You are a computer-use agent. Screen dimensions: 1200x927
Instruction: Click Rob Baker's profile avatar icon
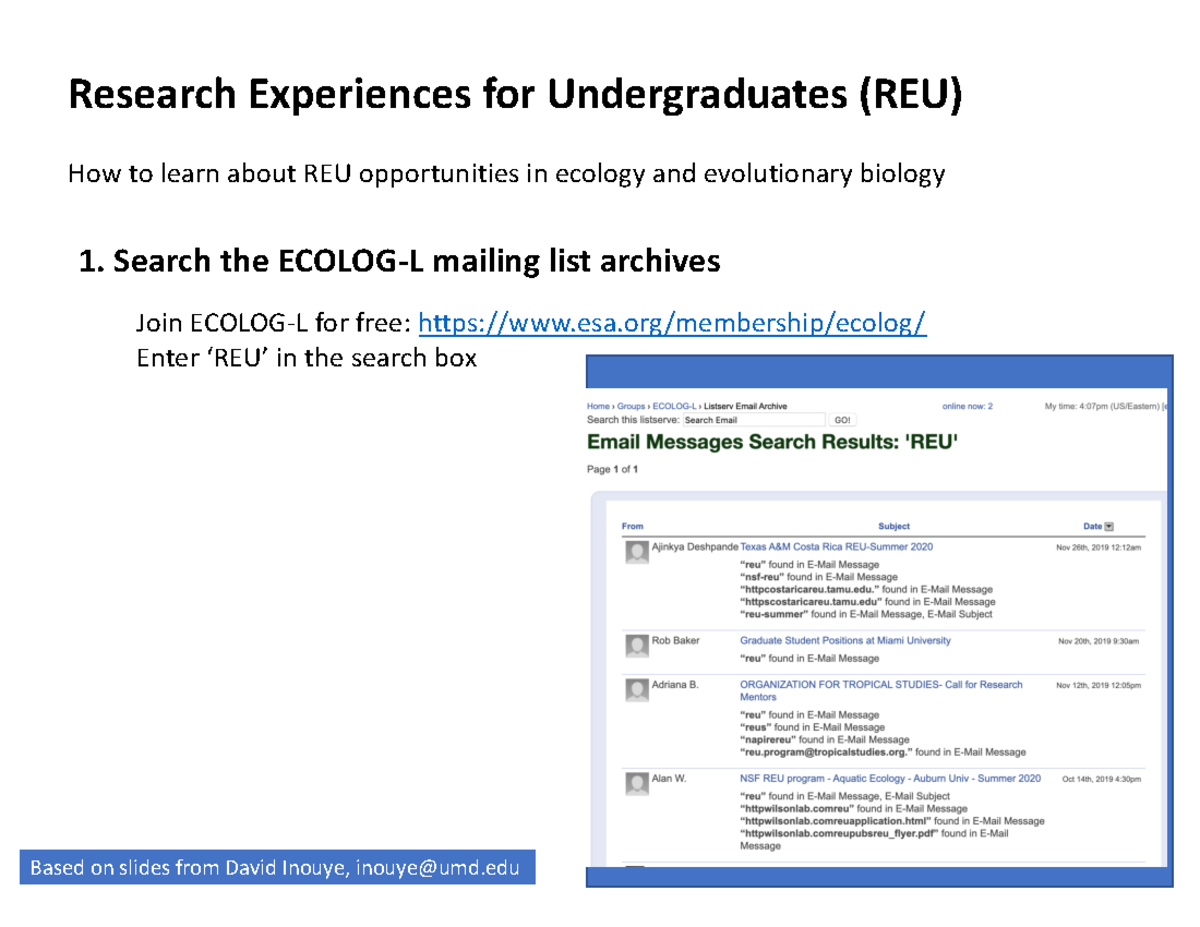pos(637,644)
